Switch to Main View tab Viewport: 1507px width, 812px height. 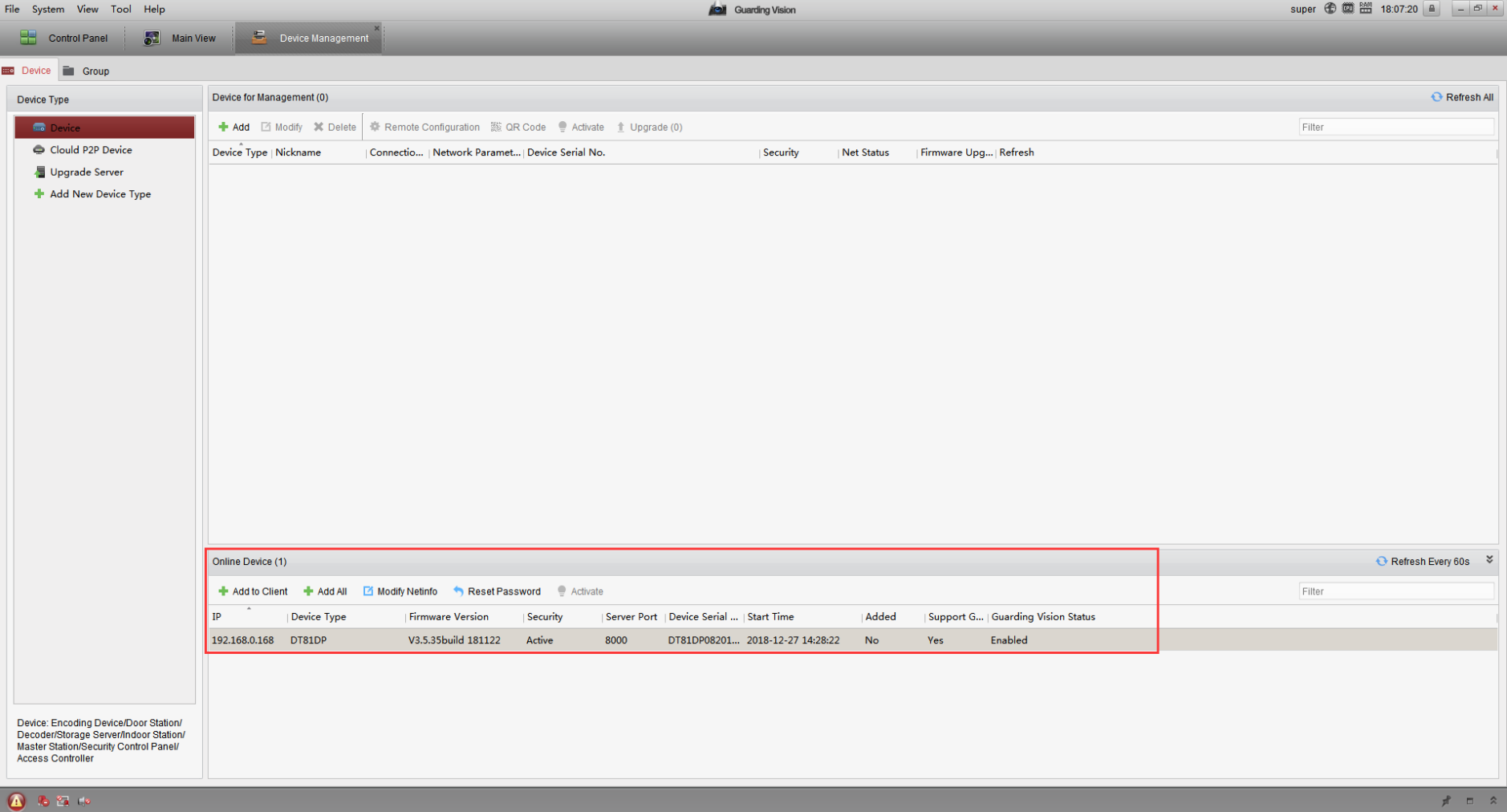(x=180, y=38)
